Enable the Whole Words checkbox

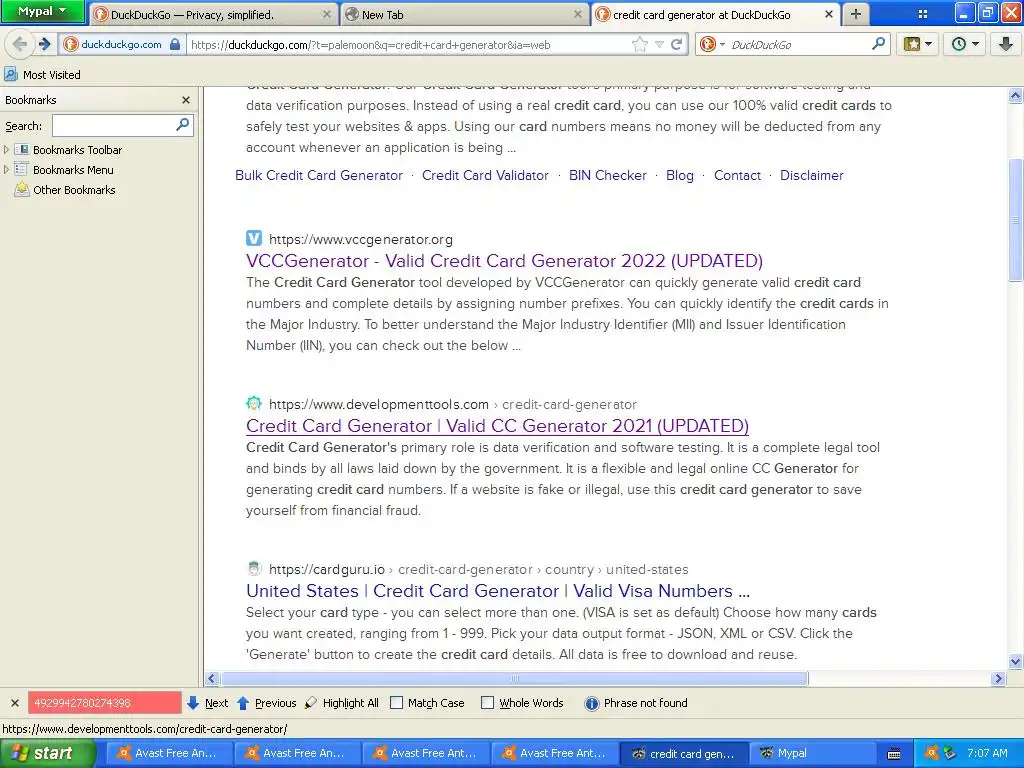(x=487, y=703)
